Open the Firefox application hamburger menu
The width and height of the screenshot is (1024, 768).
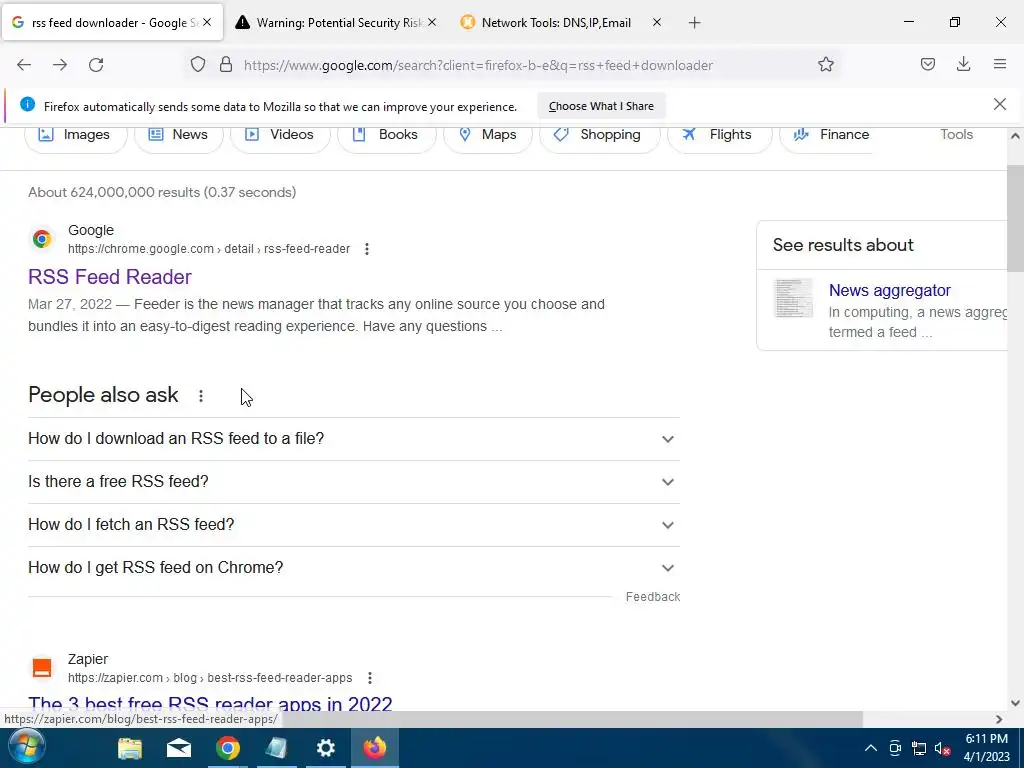[x=1000, y=65]
